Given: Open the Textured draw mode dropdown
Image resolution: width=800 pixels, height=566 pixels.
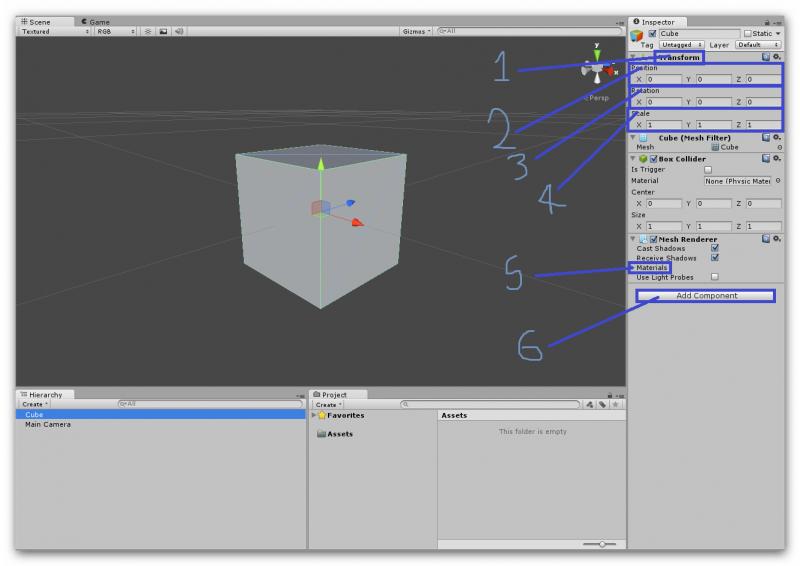Looking at the screenshot, I should pos(55,32).
